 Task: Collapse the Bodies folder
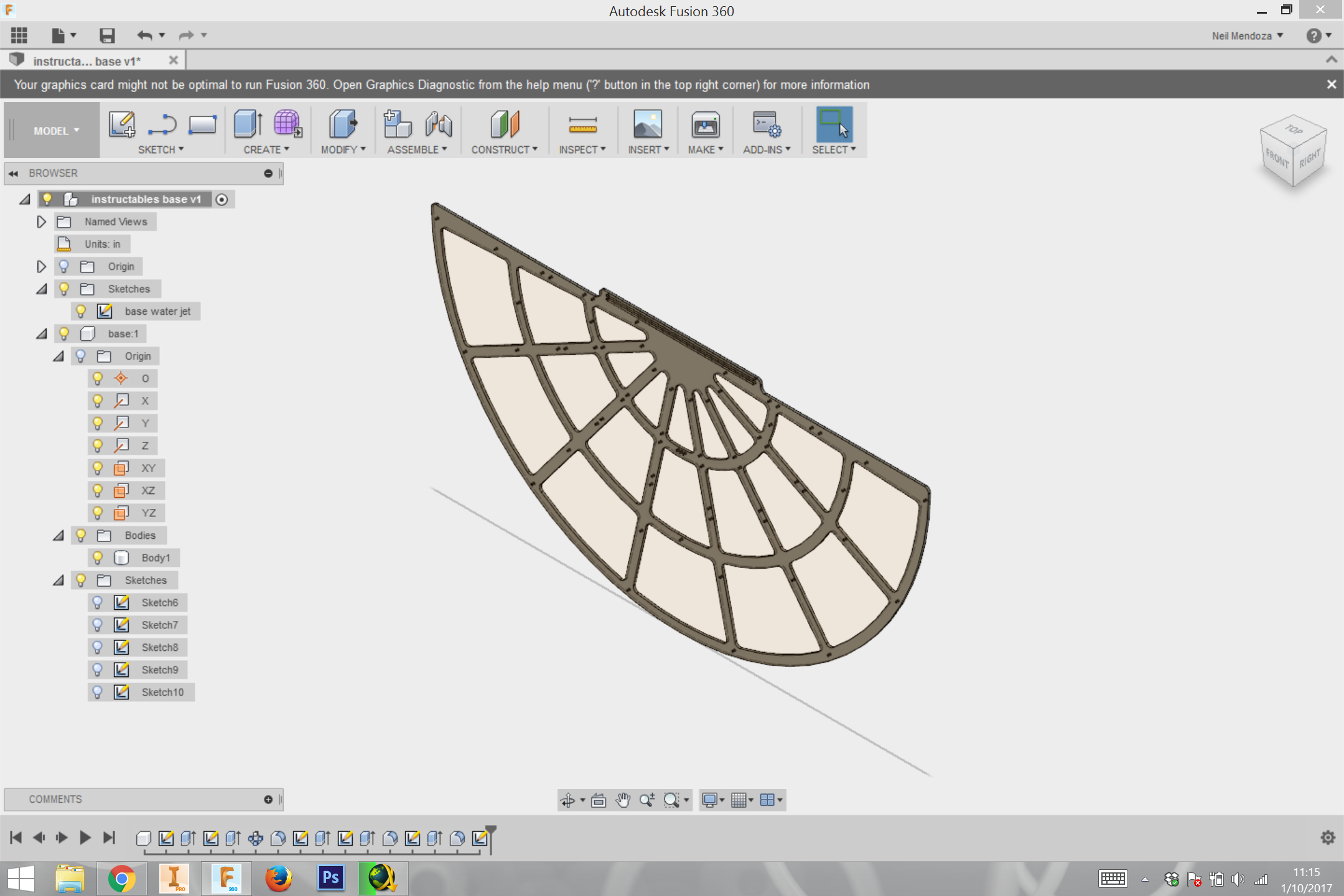tap(58, 536)
